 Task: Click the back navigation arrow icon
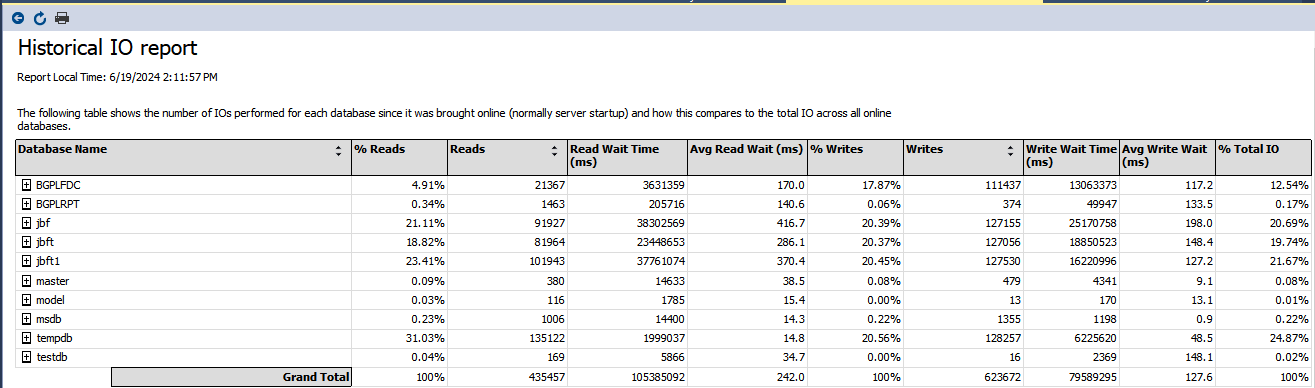[18, 18]
